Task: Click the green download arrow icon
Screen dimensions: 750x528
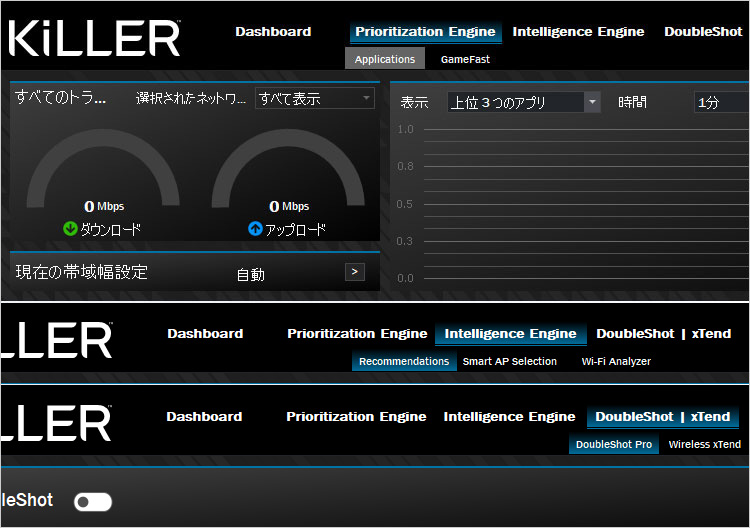Action: tap(70, 229)
